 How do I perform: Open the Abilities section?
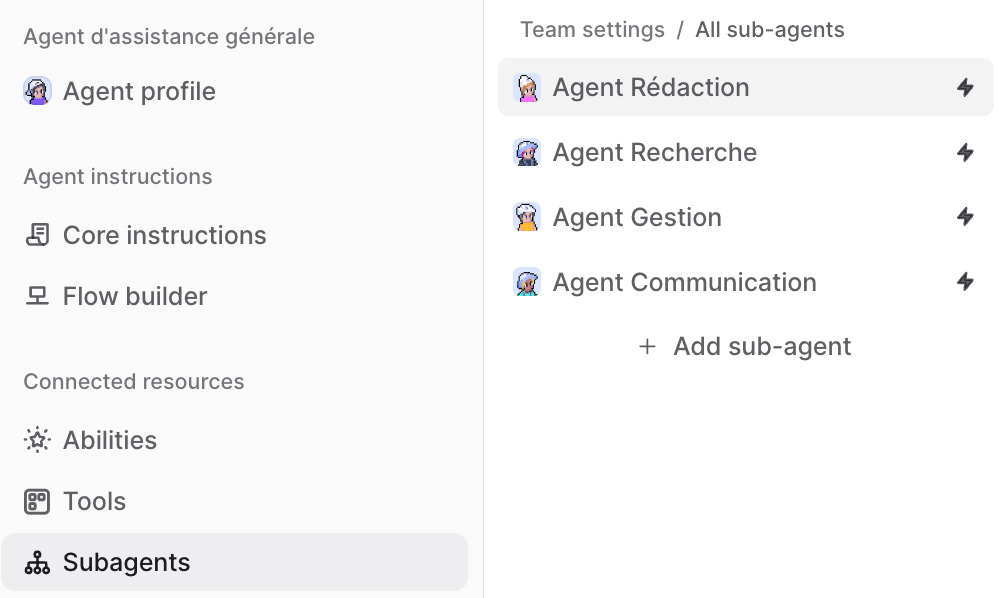[x=234, y=440]
